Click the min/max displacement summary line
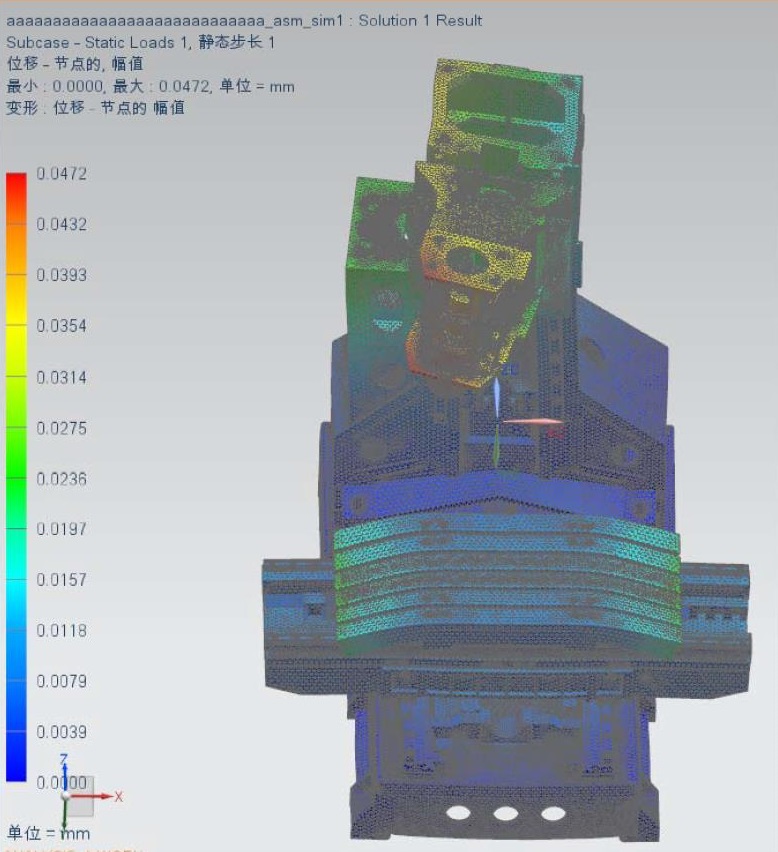The image size is (778, 852). click(x=150, y=86)
